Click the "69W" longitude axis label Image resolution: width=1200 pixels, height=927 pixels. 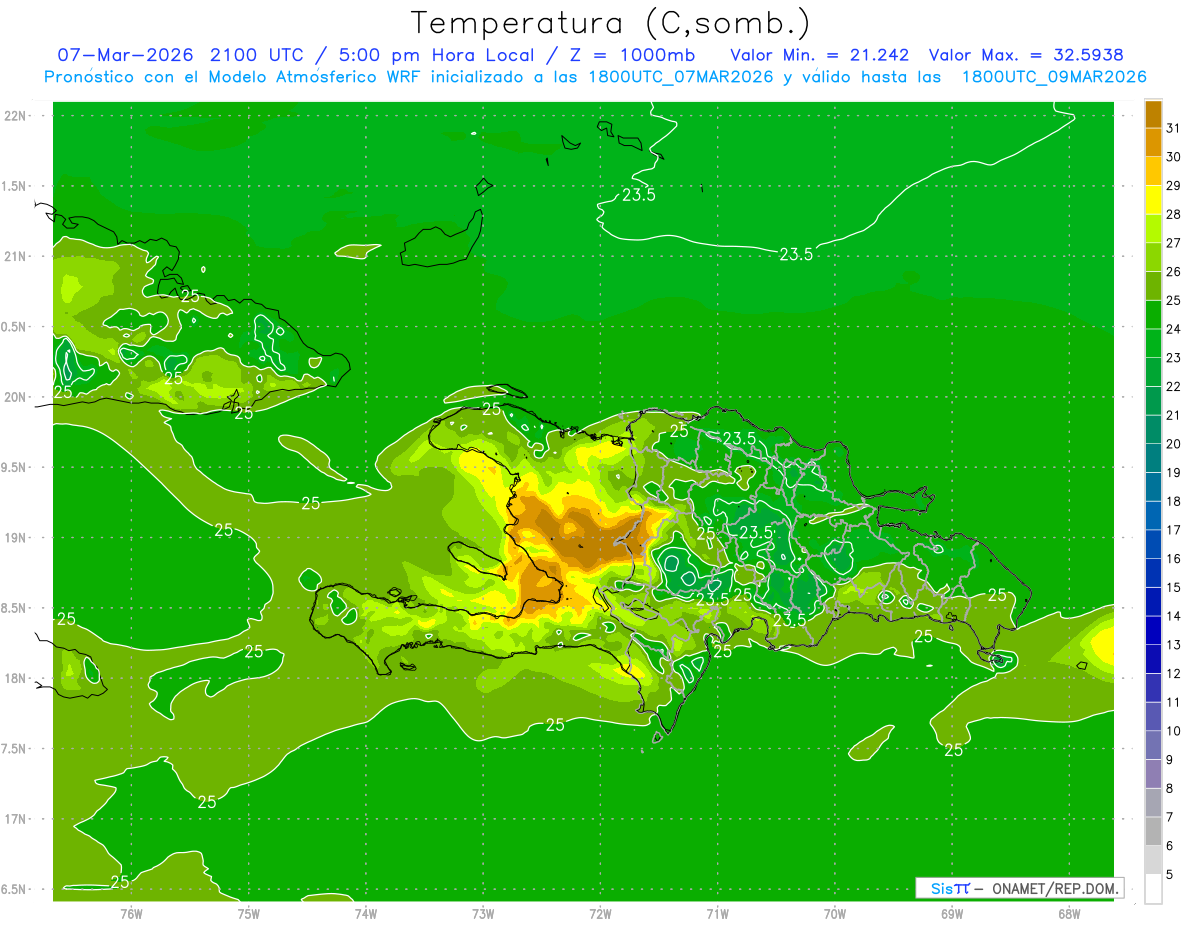(951, 914)
